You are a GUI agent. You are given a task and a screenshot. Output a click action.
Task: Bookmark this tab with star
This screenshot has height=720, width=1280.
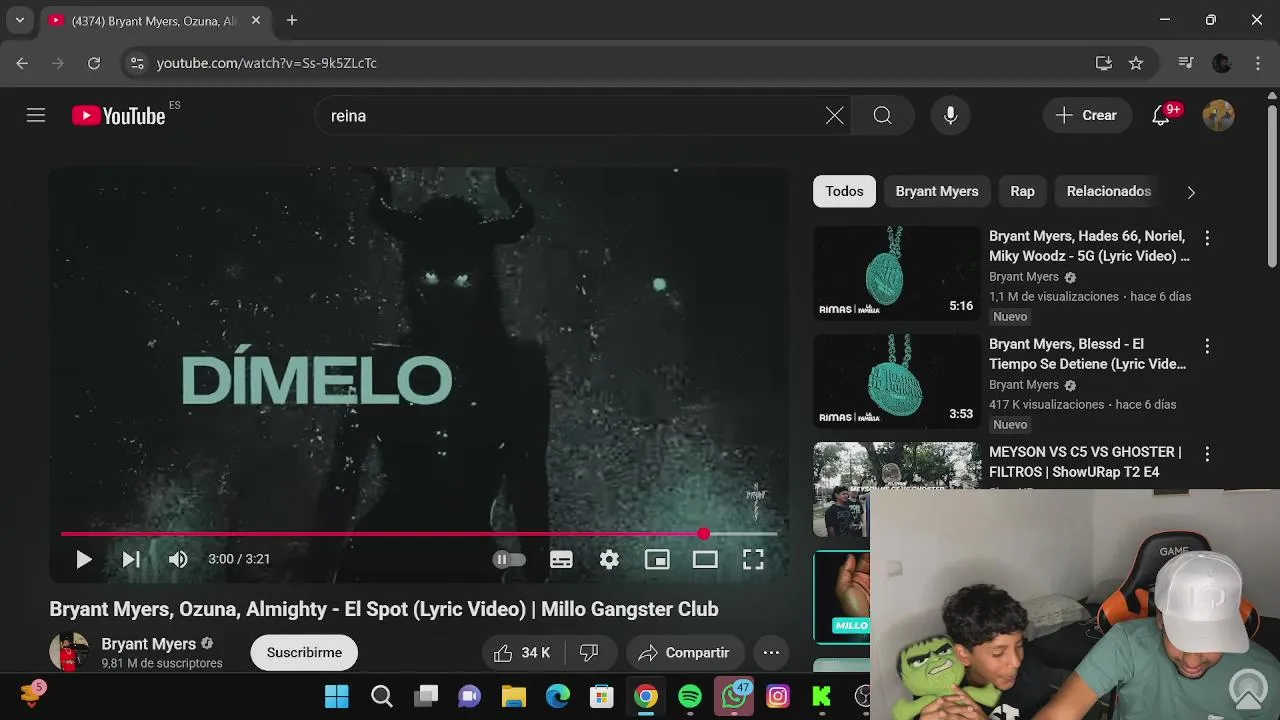tap(1136, 63)
